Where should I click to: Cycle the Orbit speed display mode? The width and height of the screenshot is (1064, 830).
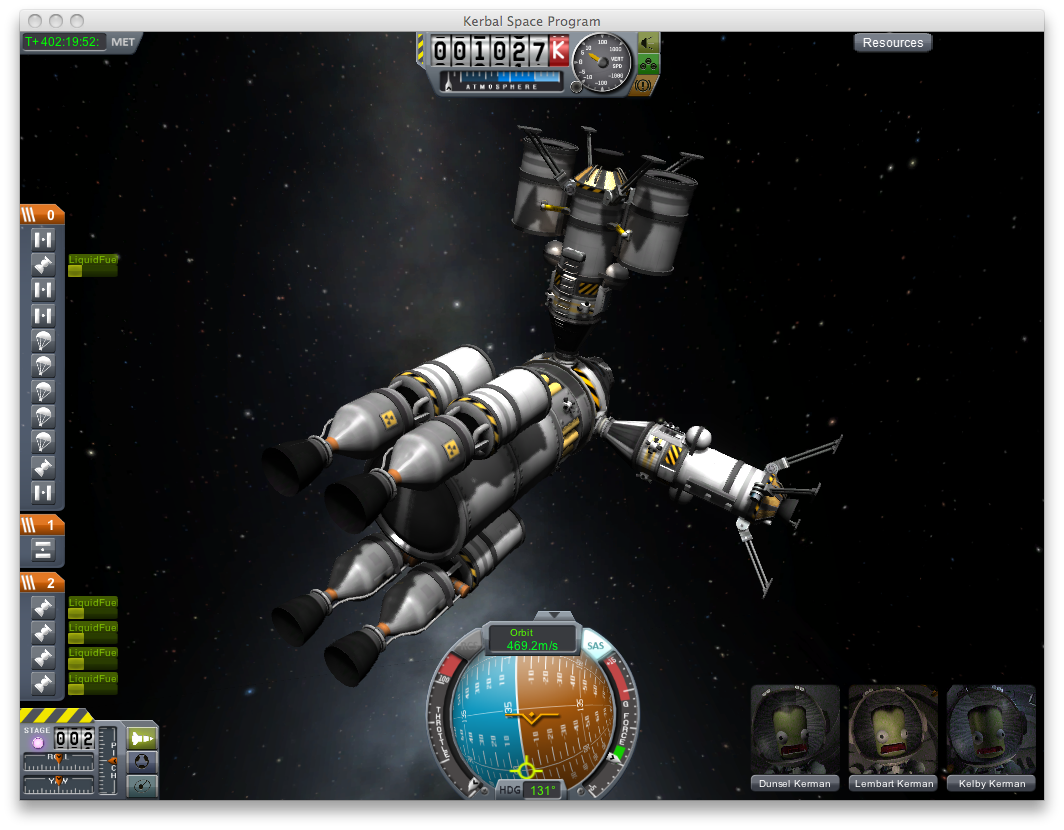532,639
